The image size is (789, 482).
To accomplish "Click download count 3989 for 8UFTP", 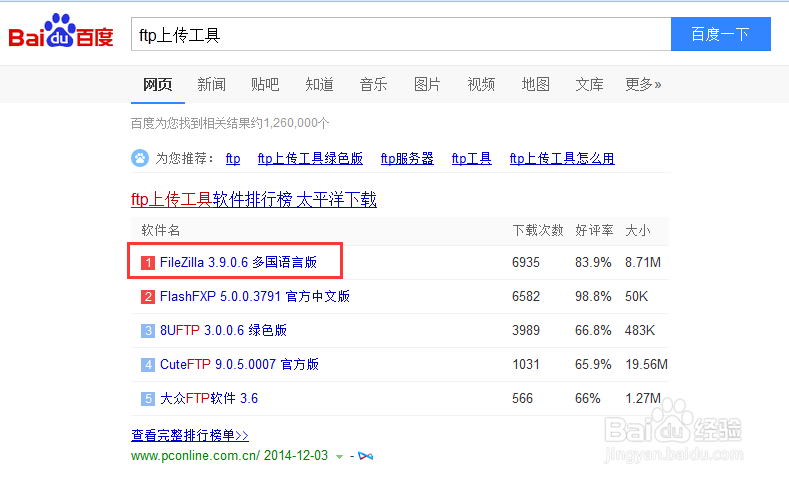I will (526, 331).
